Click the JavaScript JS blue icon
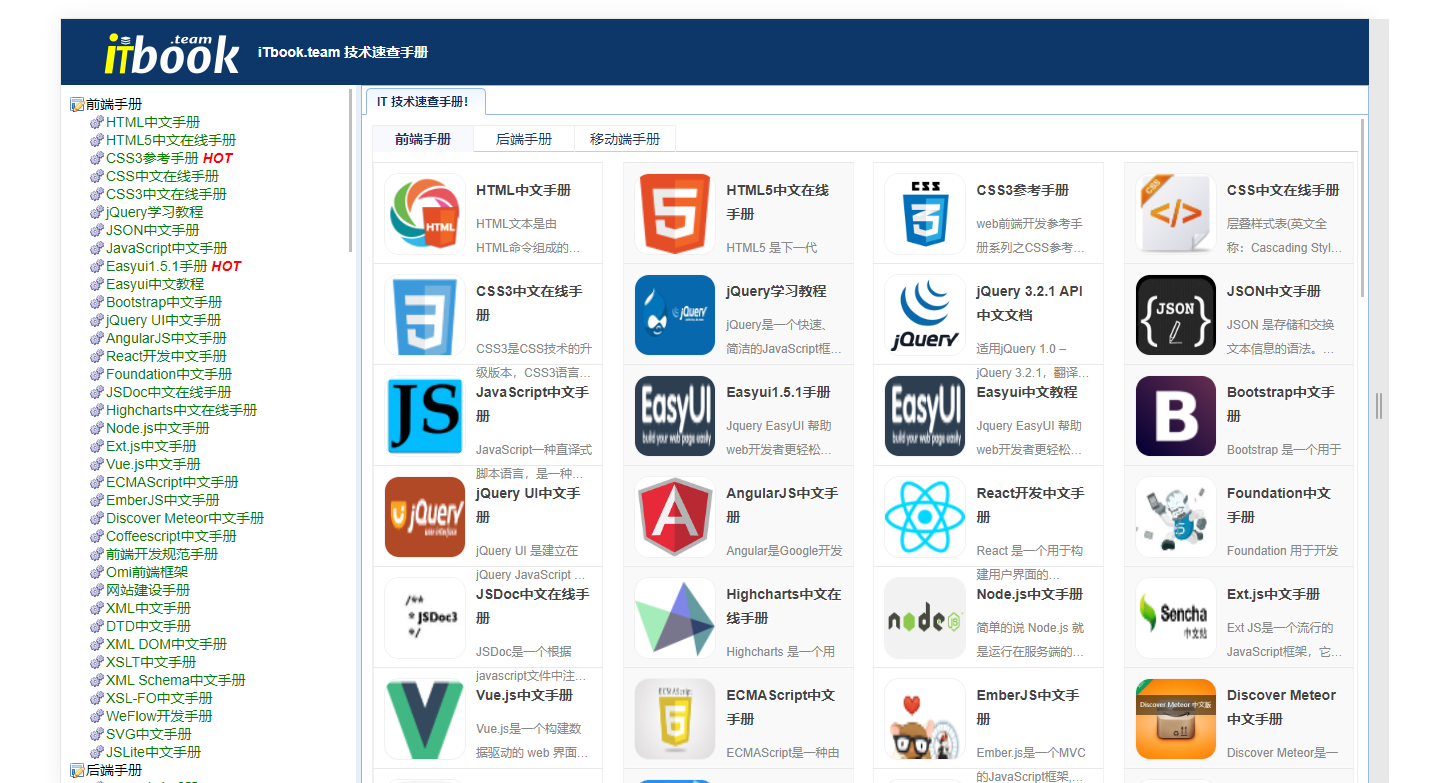 coord(425,417)
